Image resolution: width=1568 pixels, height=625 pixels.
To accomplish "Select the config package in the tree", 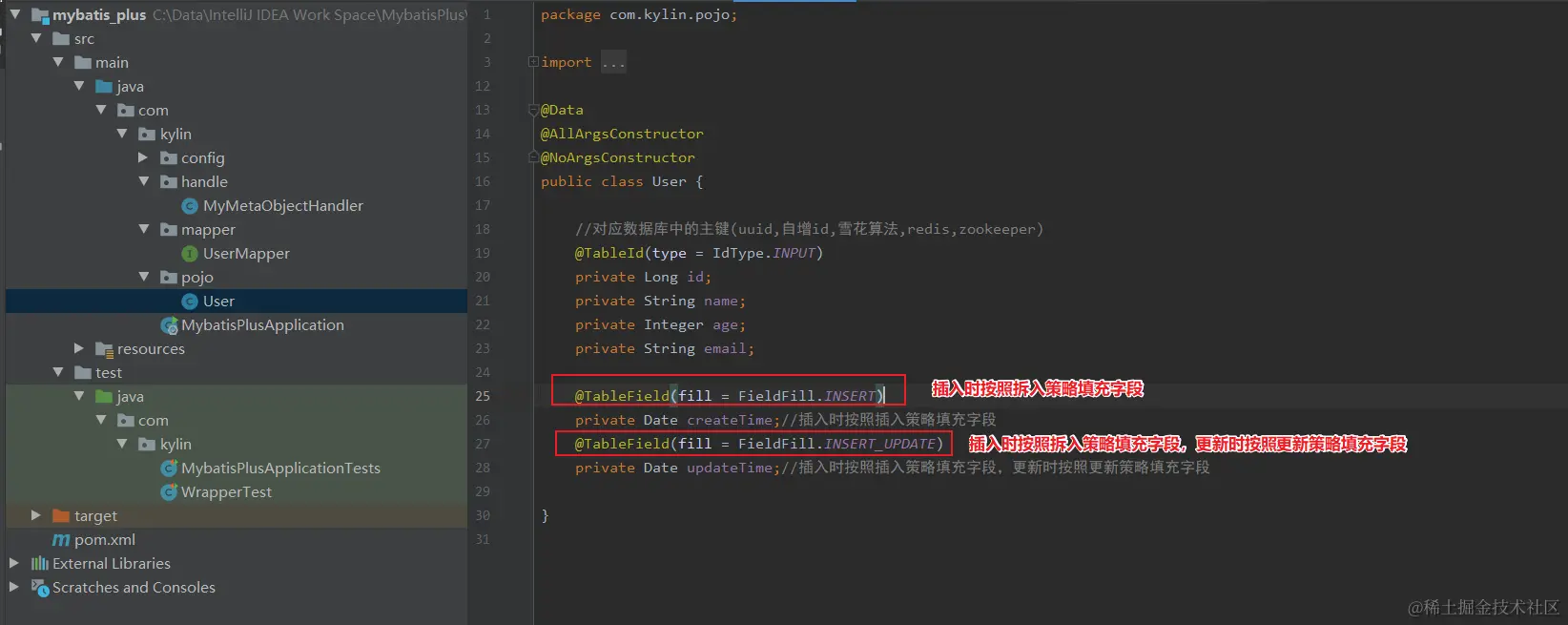I will coord(203,157).
